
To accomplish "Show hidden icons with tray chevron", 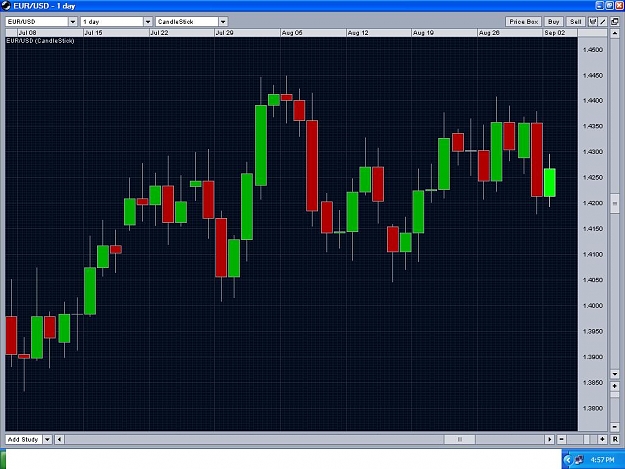I will 567,460.
